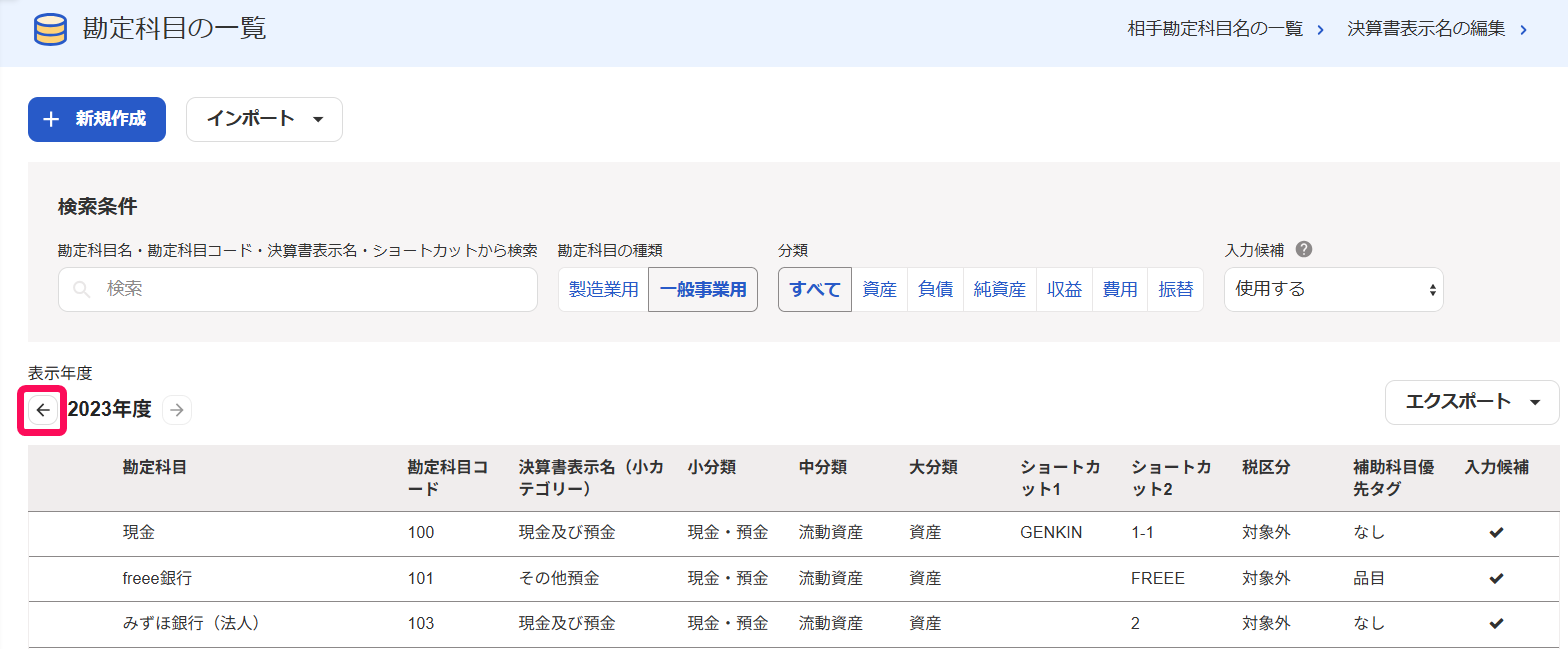1568x649 pixels.
Task: Select the freee銀行 account row name
Action: tap(158, 578)
